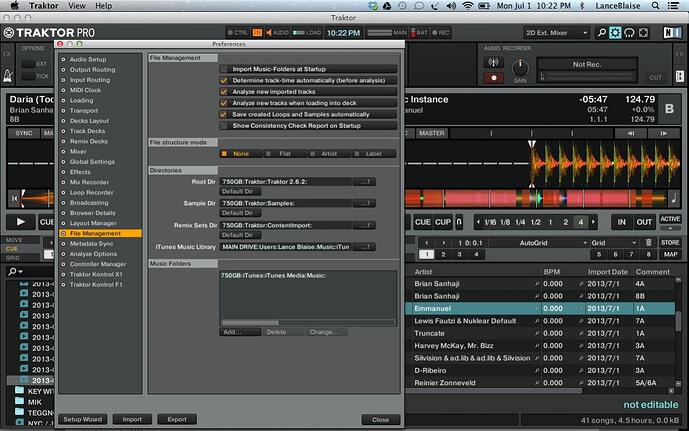This screenshot has width=689, height=431.
Task: Select None file structure mode
Action: 241,154
